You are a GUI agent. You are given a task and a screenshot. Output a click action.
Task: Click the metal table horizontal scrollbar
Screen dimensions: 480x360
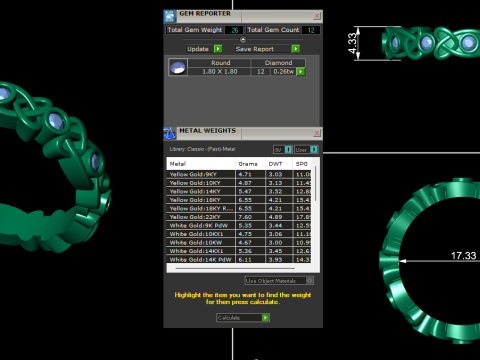click(x=235, y=268)
